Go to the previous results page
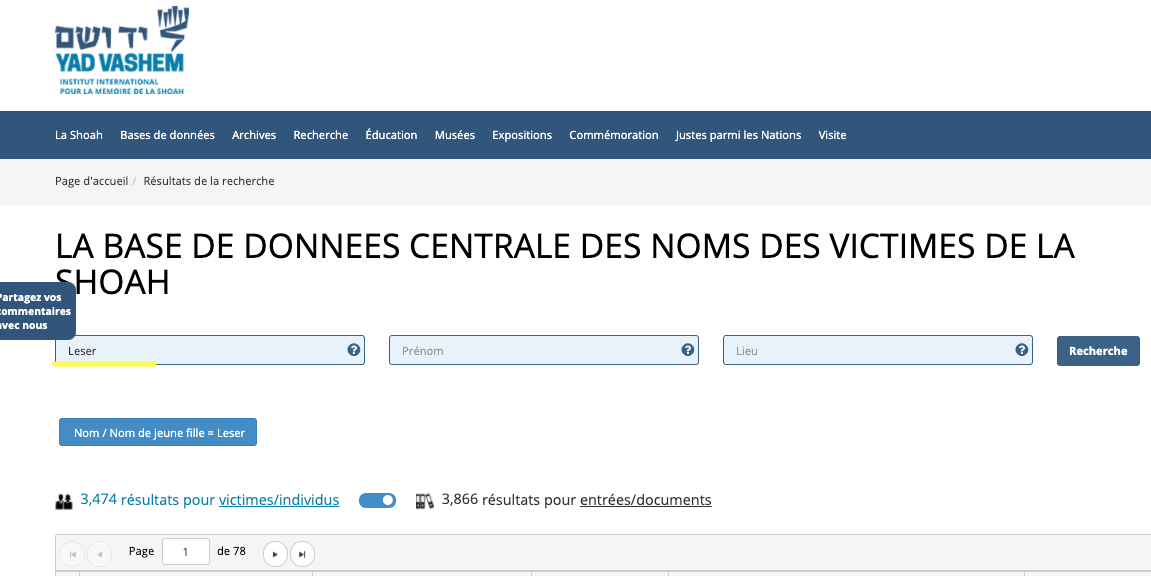1151x576 pixels. point(99,553)
